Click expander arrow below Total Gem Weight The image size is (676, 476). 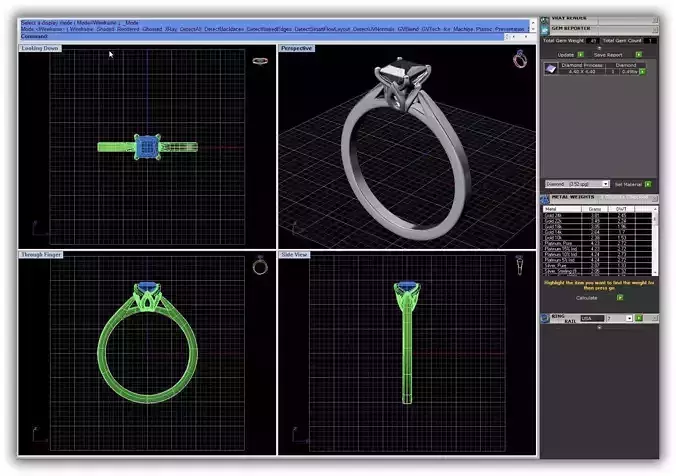599,47
